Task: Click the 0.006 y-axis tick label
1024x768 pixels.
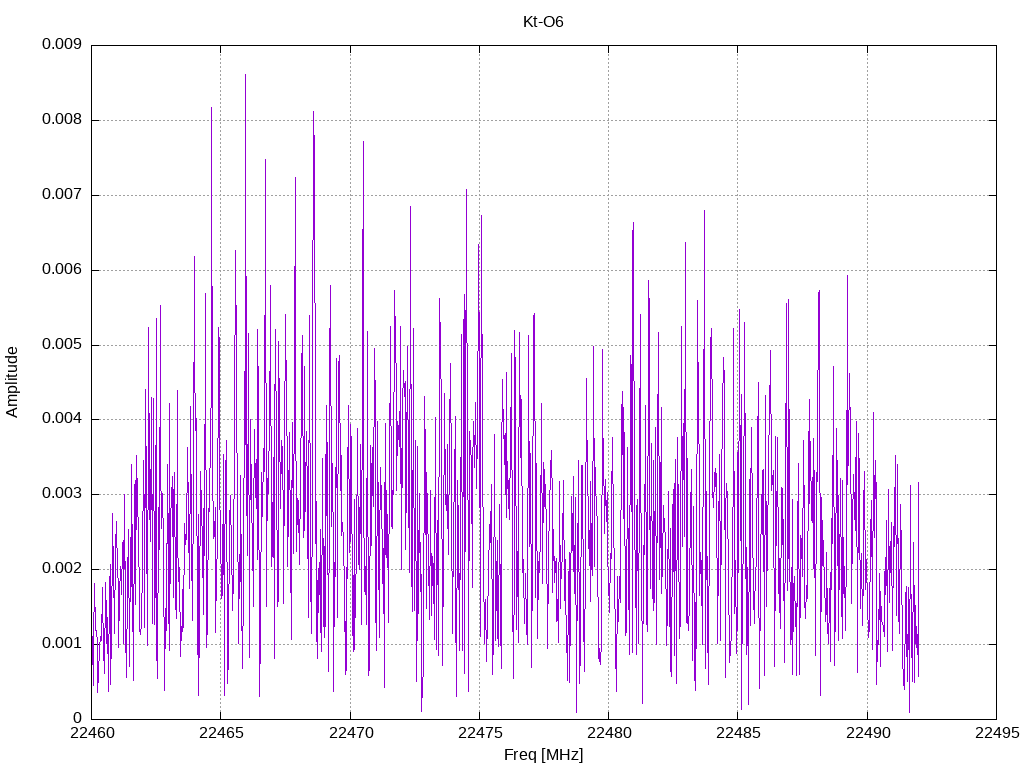Action: [62, 270]
